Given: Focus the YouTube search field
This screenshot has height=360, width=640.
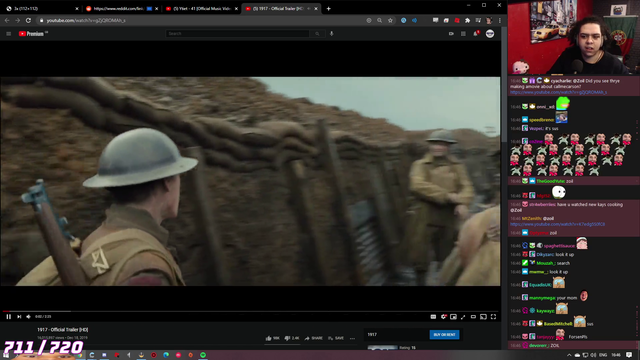Looking at the screenshot, I should click(x=237, y=33).
